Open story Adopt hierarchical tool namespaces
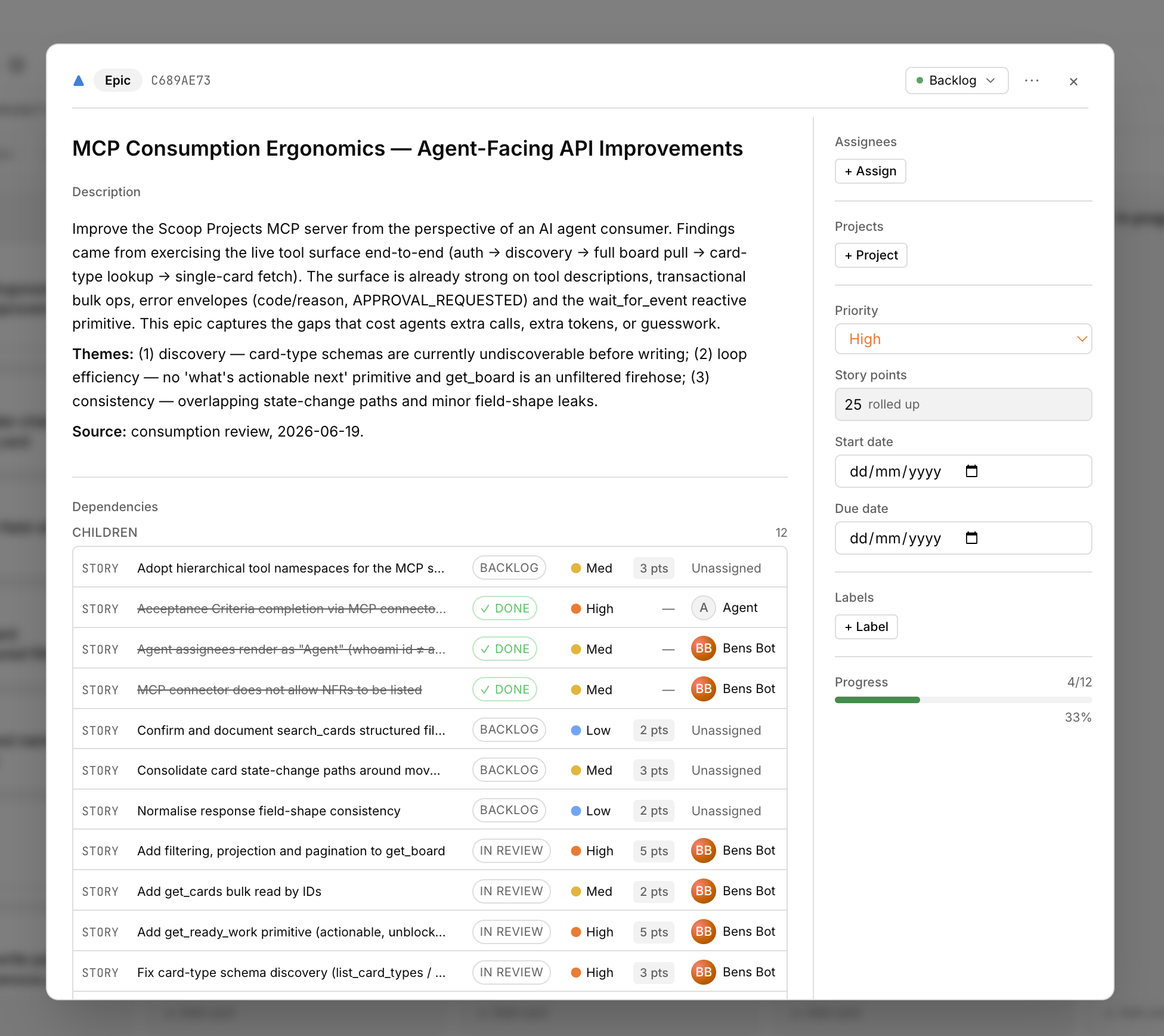 (290, 568)
